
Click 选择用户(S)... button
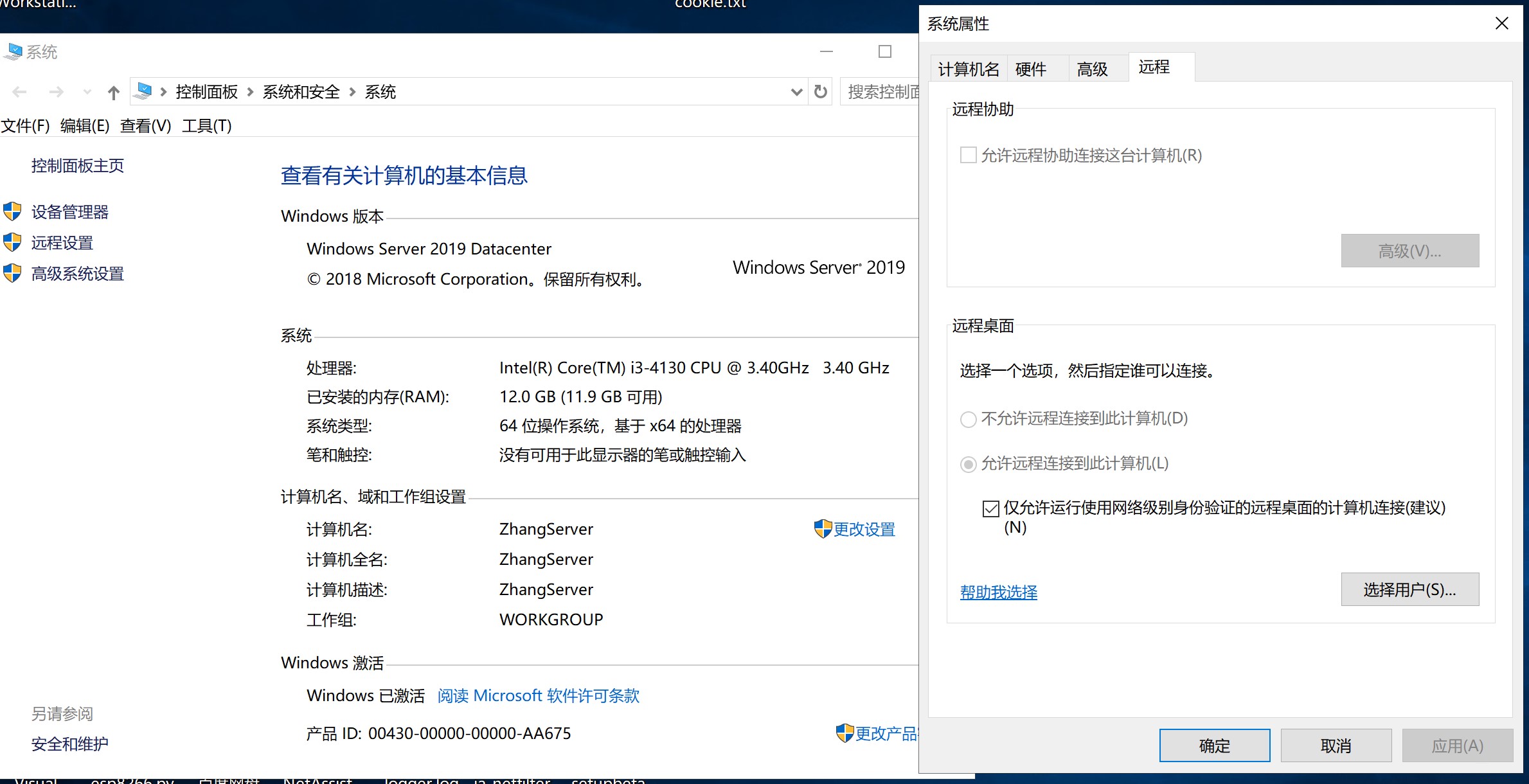tap(1409, 589)
